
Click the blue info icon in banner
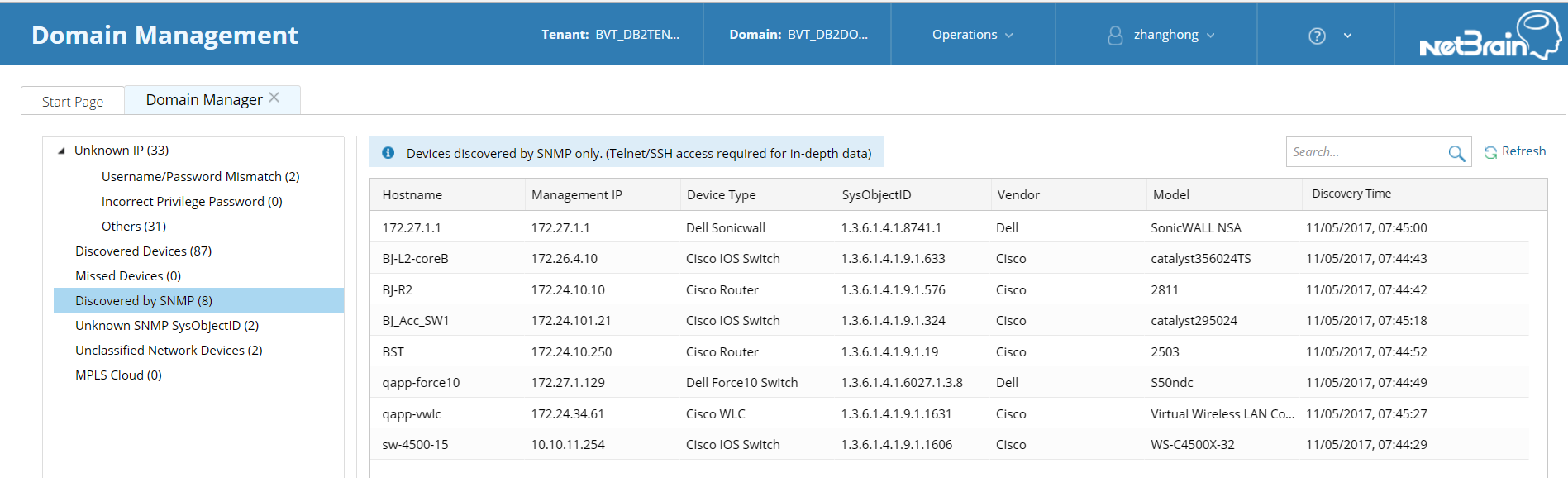[388, 153]
